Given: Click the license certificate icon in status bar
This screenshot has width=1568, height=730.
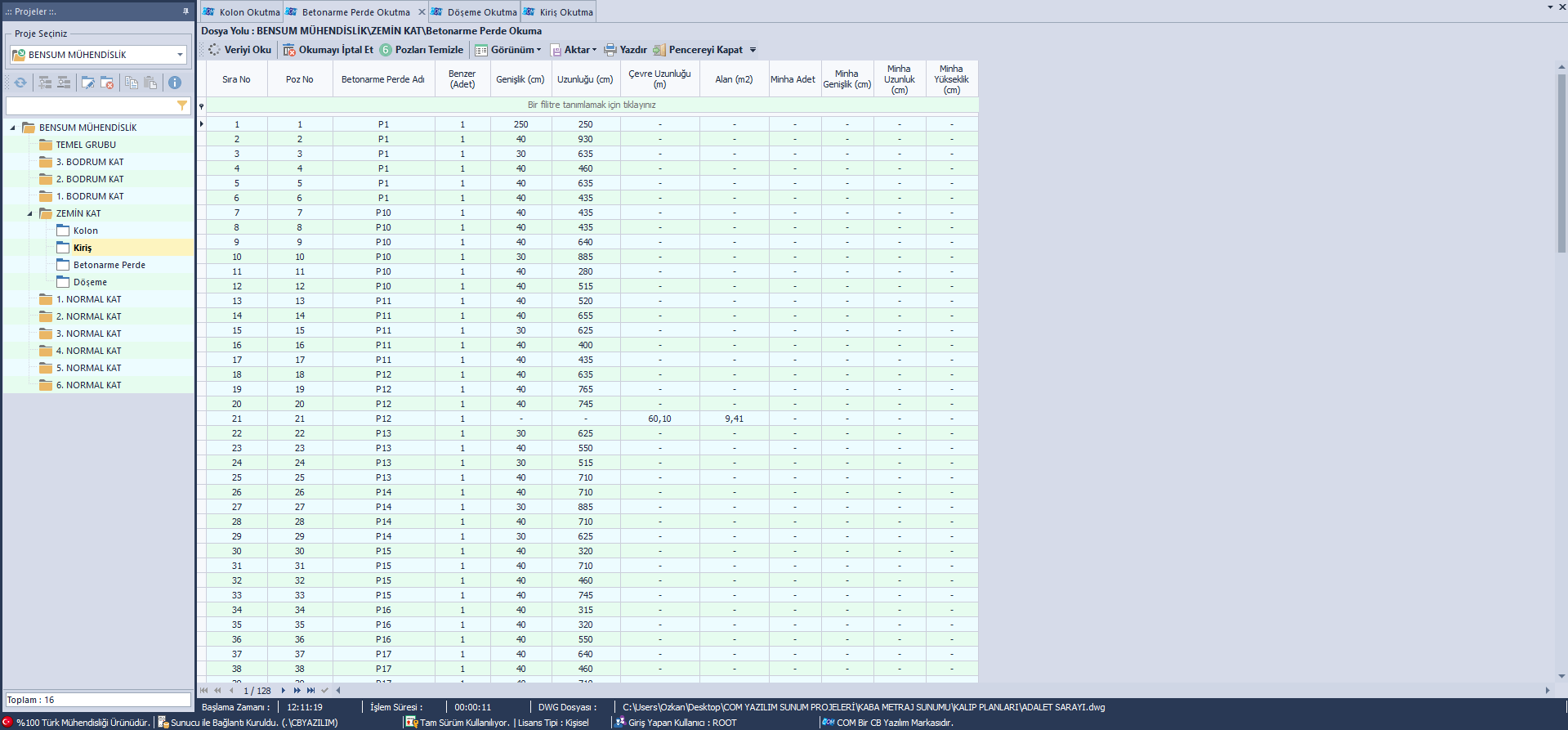Looking at the screenshot, I should click(411, 723).
